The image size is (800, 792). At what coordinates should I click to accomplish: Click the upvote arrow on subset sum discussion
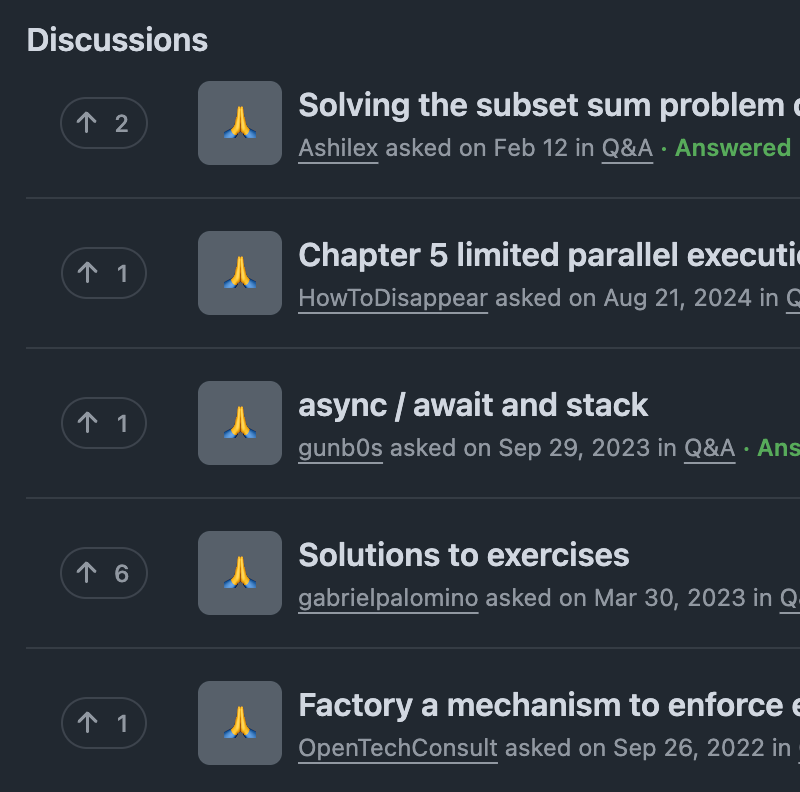[x=103, y=123]
